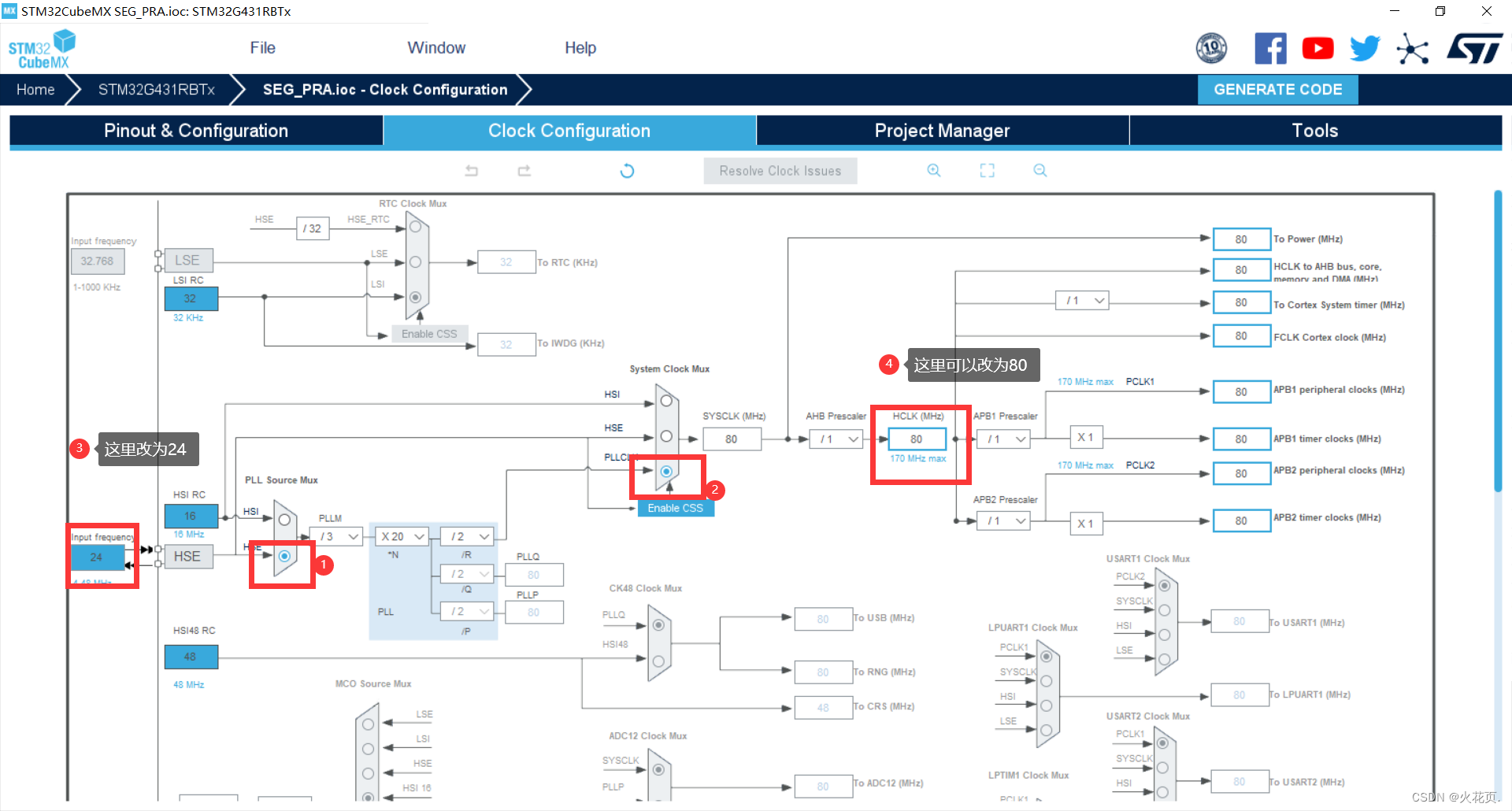Go to Home breadcrumb
Image resolution: width=1512 pixels, height=811 pixels.
35,90
